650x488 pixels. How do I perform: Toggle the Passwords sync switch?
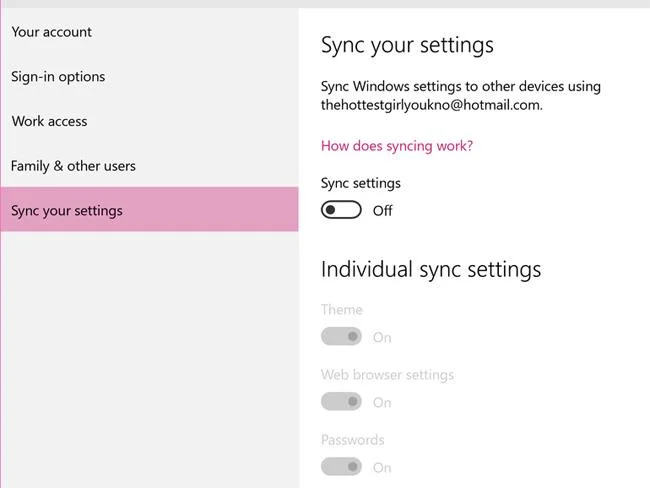pos(341,466)
